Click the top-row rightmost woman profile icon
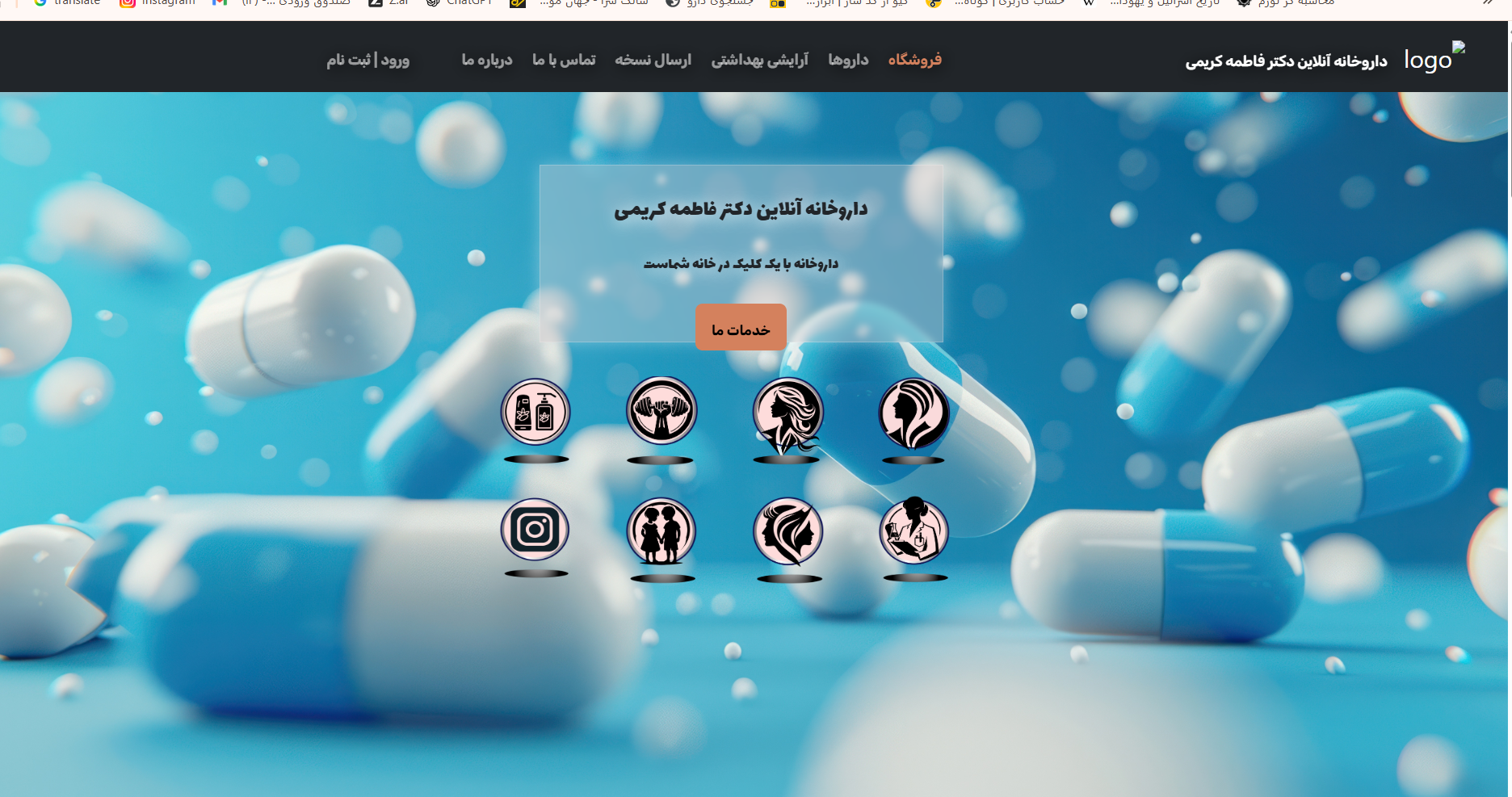Screen dimensions: 1512x797 (x=913, y=413)
